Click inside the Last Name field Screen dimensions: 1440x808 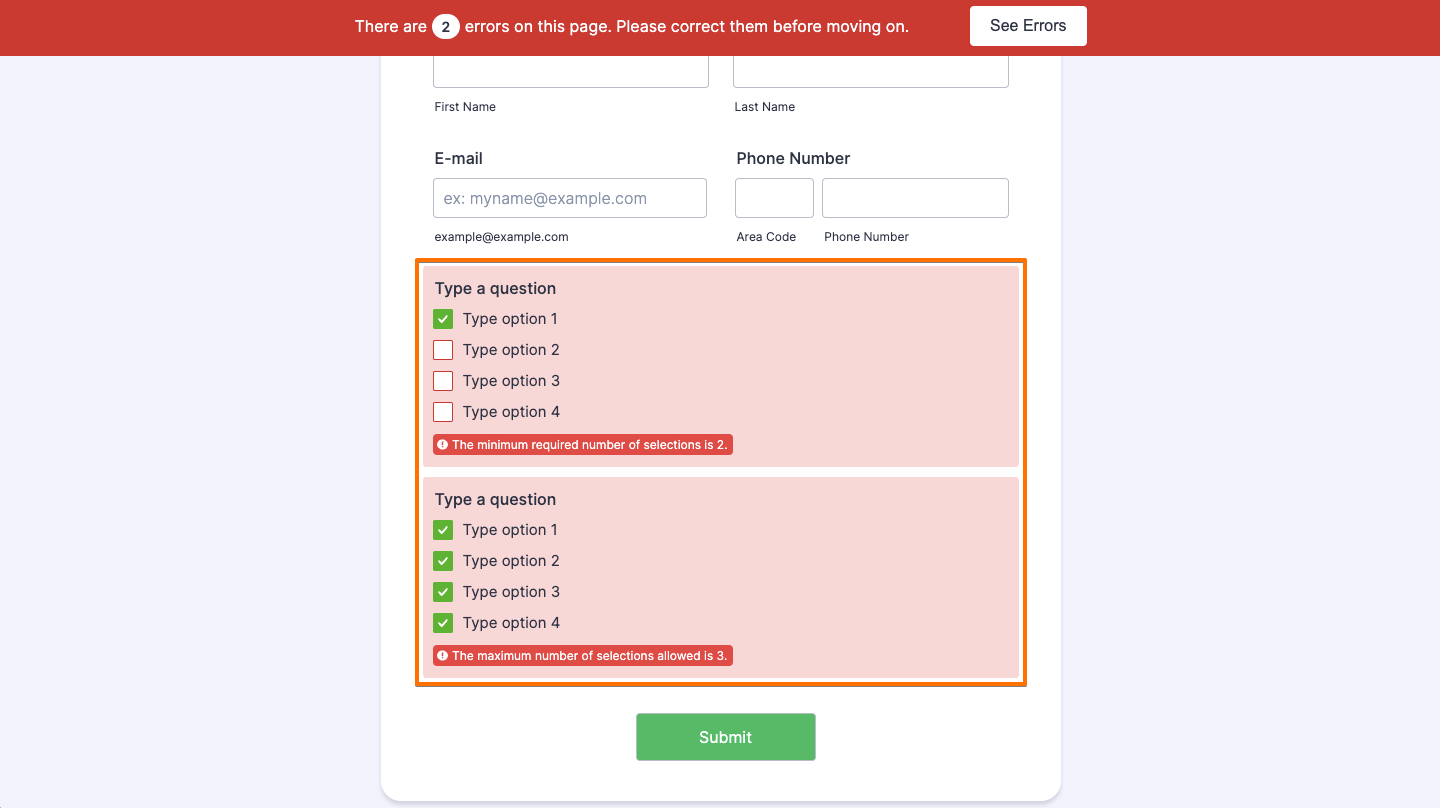click(x=870, y=70)
